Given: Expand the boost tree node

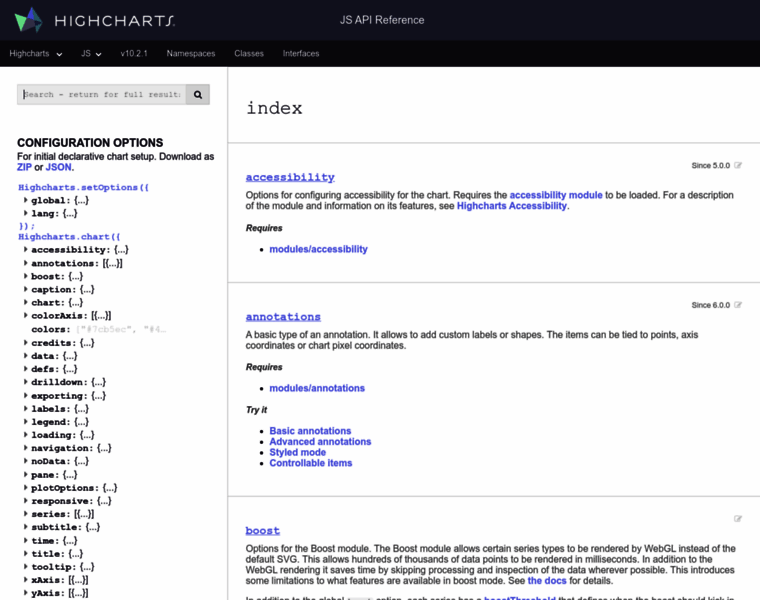Looking at the screenshot, I should [26, 276].
